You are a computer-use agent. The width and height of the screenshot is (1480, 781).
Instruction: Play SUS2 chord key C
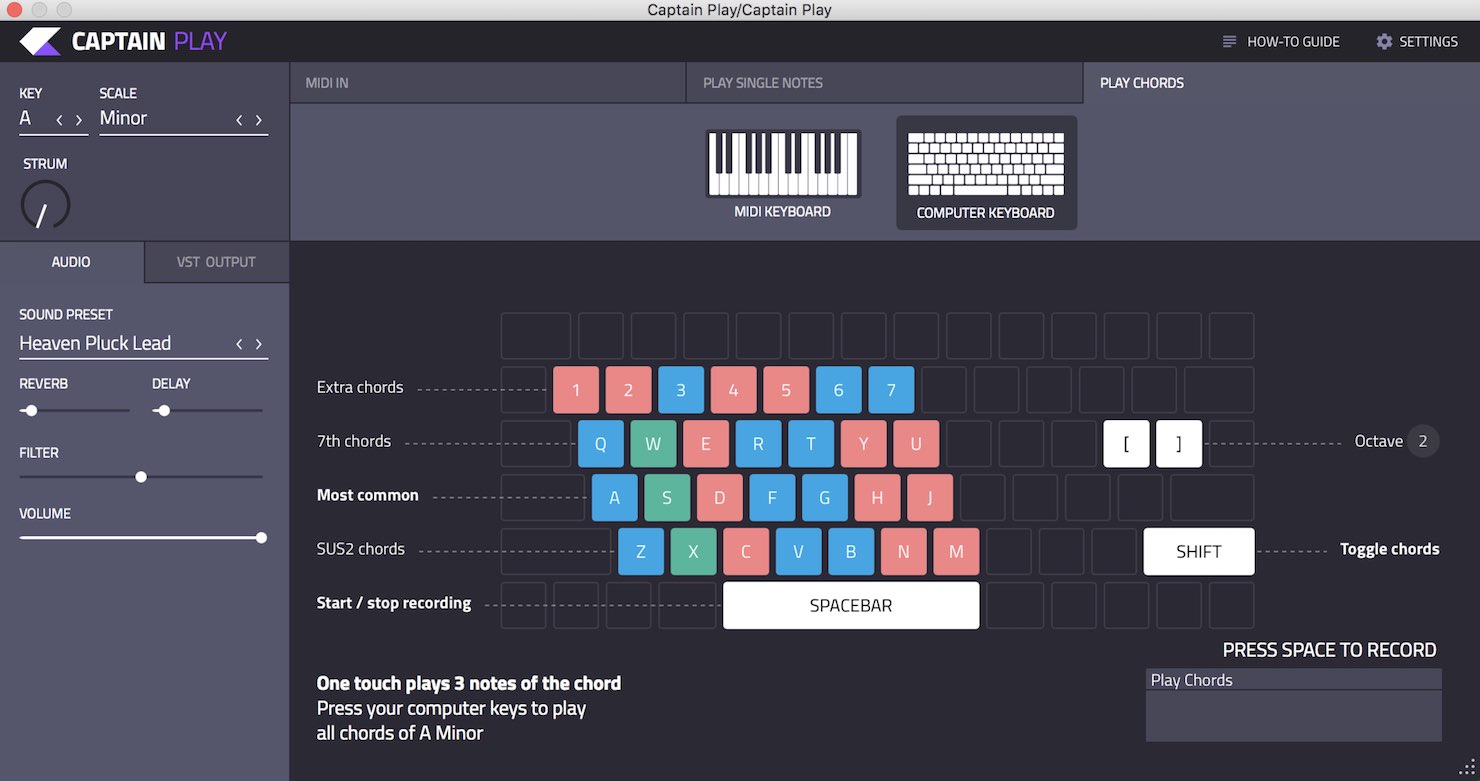pyautogui.click(x=746, y=552)
